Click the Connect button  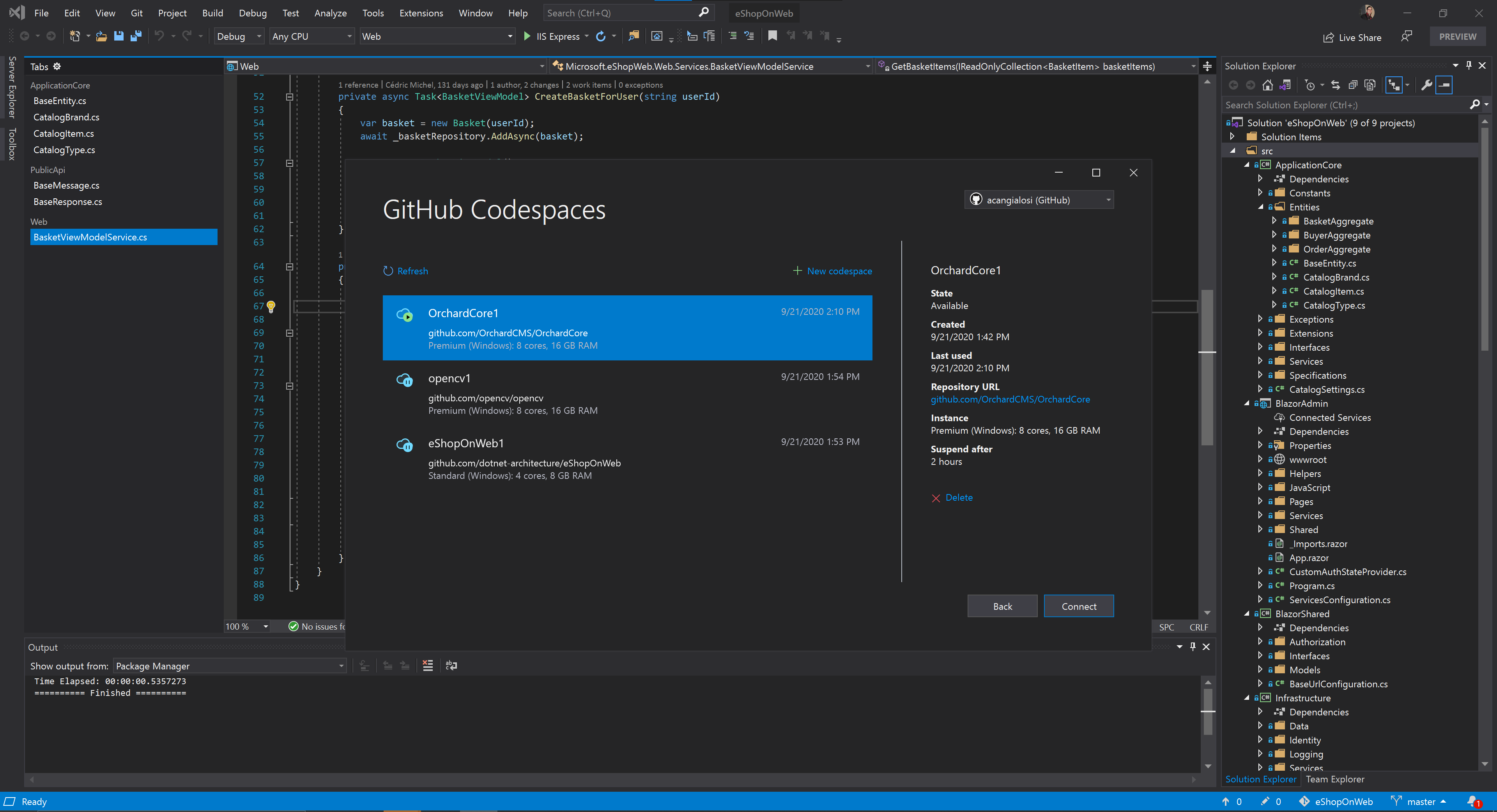pyautogui.click(x=1079, y=606)
